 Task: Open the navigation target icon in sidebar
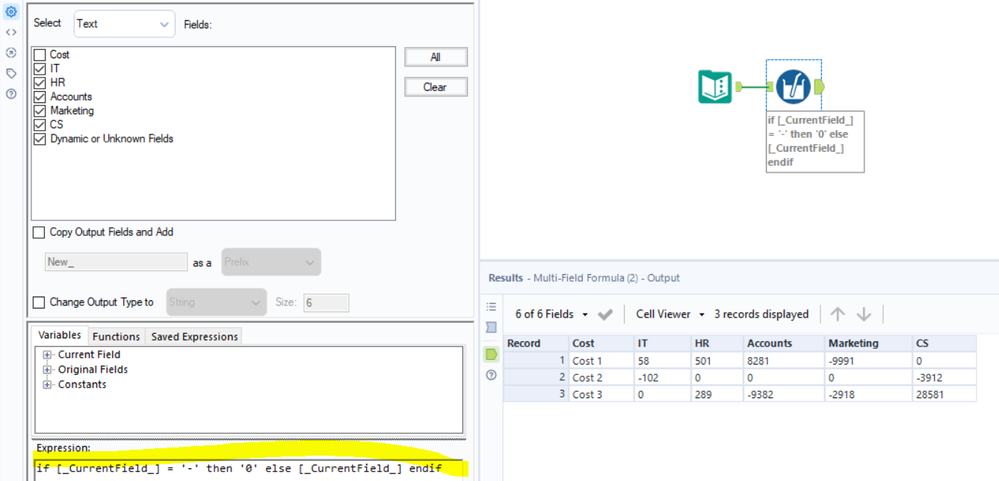tap(11, 53)
